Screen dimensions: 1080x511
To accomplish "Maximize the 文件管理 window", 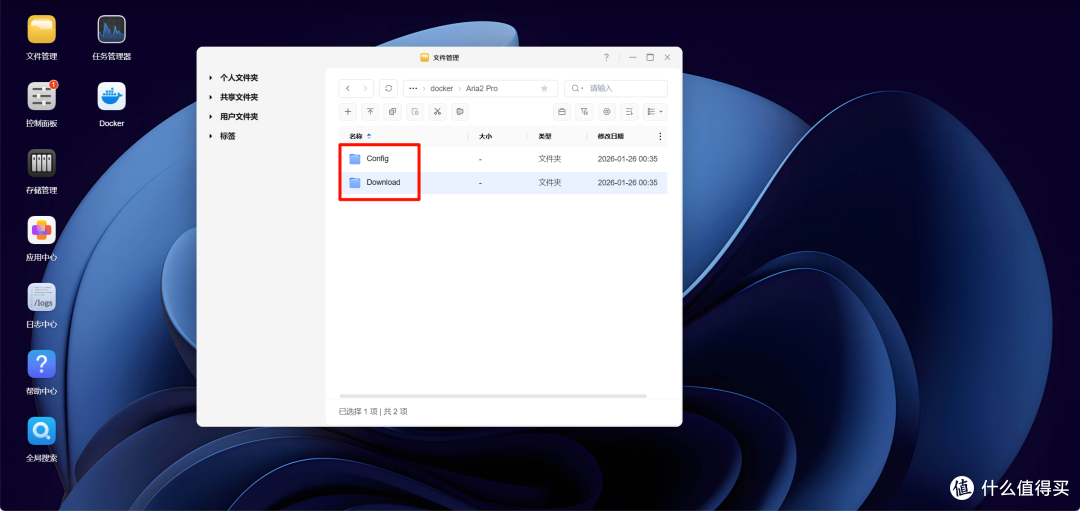I will (650, 57).
